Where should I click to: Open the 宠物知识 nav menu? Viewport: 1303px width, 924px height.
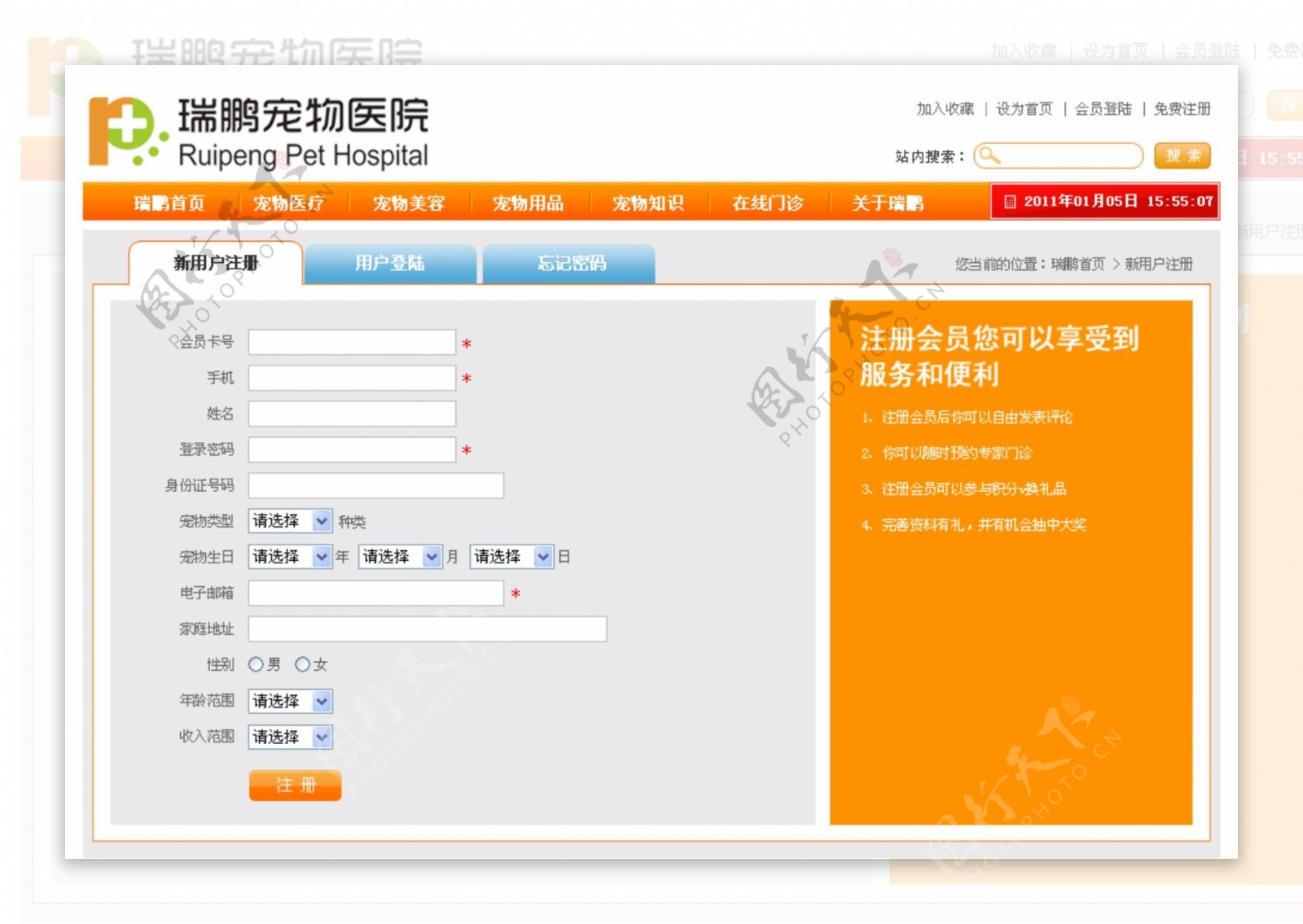[648, 203]
